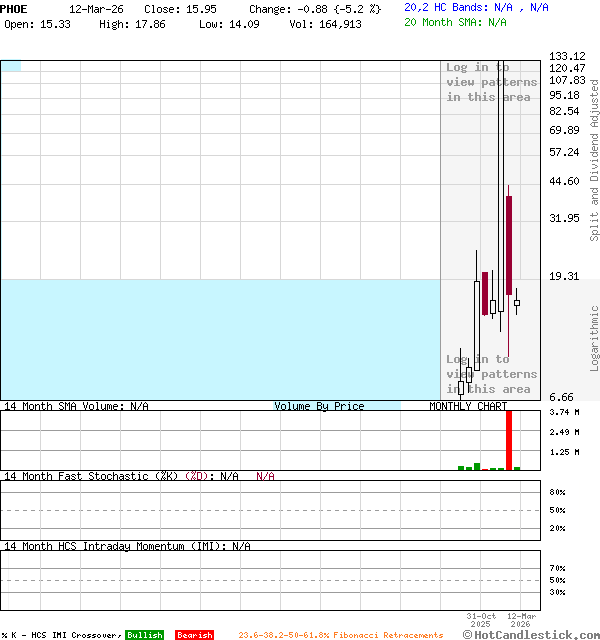Click the upper 'Log in to view patterns' text
The width and height of the screenshot is (600, 640).
(x=491, y=82)
